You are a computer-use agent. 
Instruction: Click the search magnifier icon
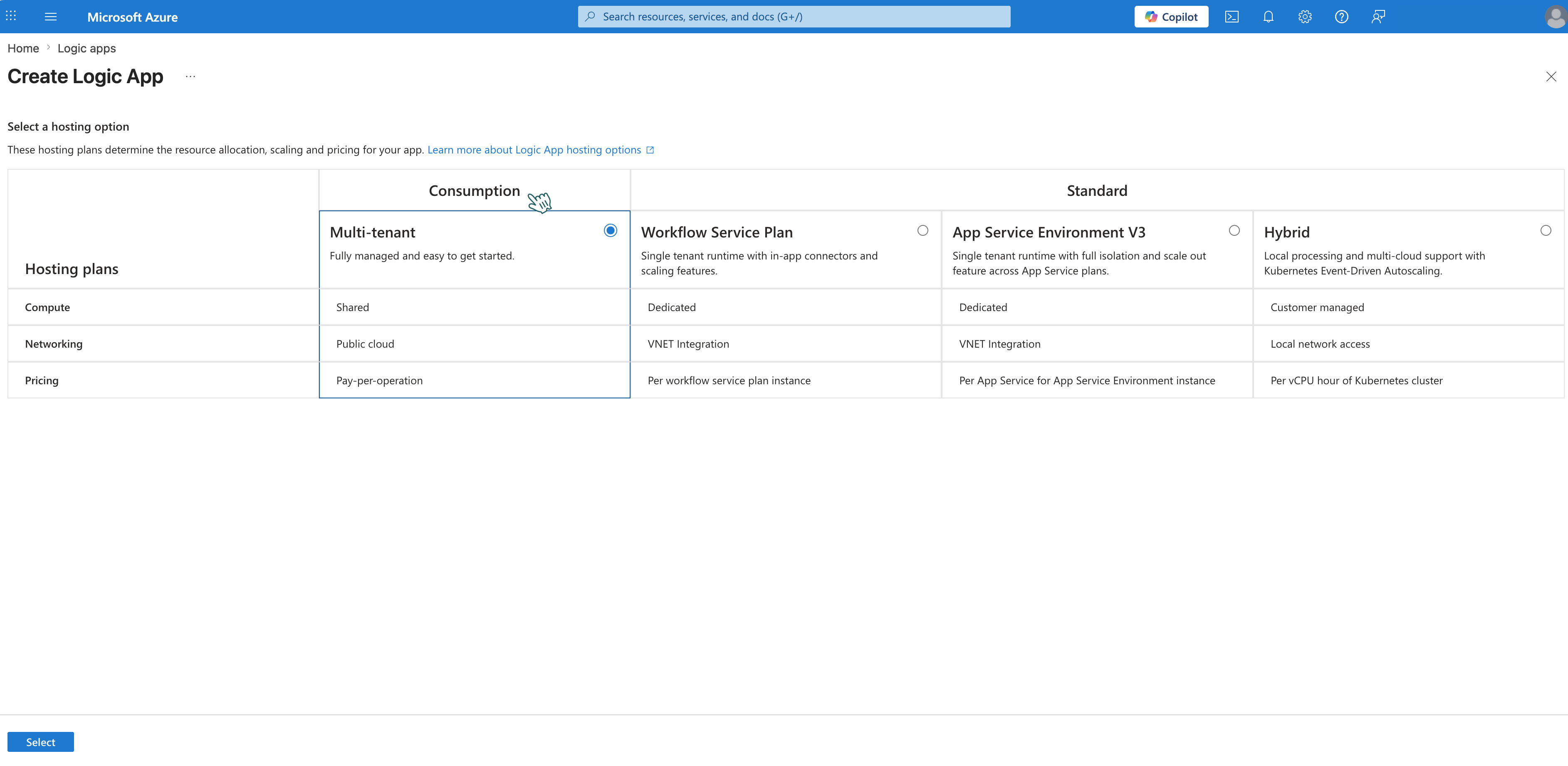pos(590,17)
